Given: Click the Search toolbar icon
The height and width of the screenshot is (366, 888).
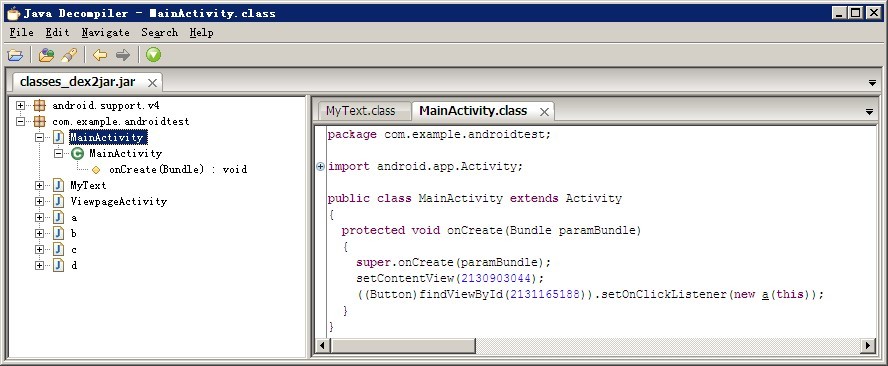Looking at the screenshot, I should point(69,55).
